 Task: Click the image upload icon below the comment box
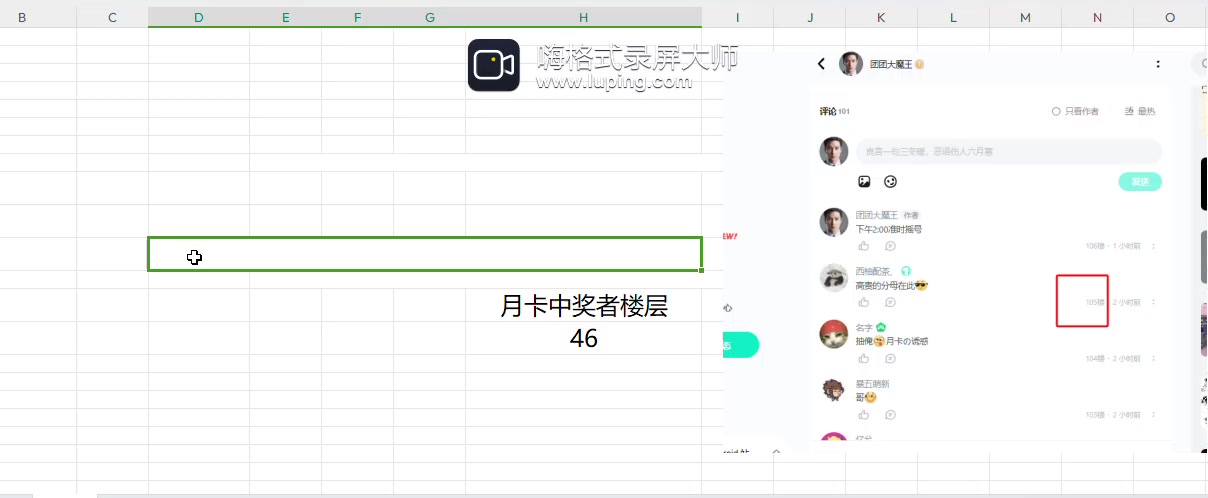tap(864, 181)
